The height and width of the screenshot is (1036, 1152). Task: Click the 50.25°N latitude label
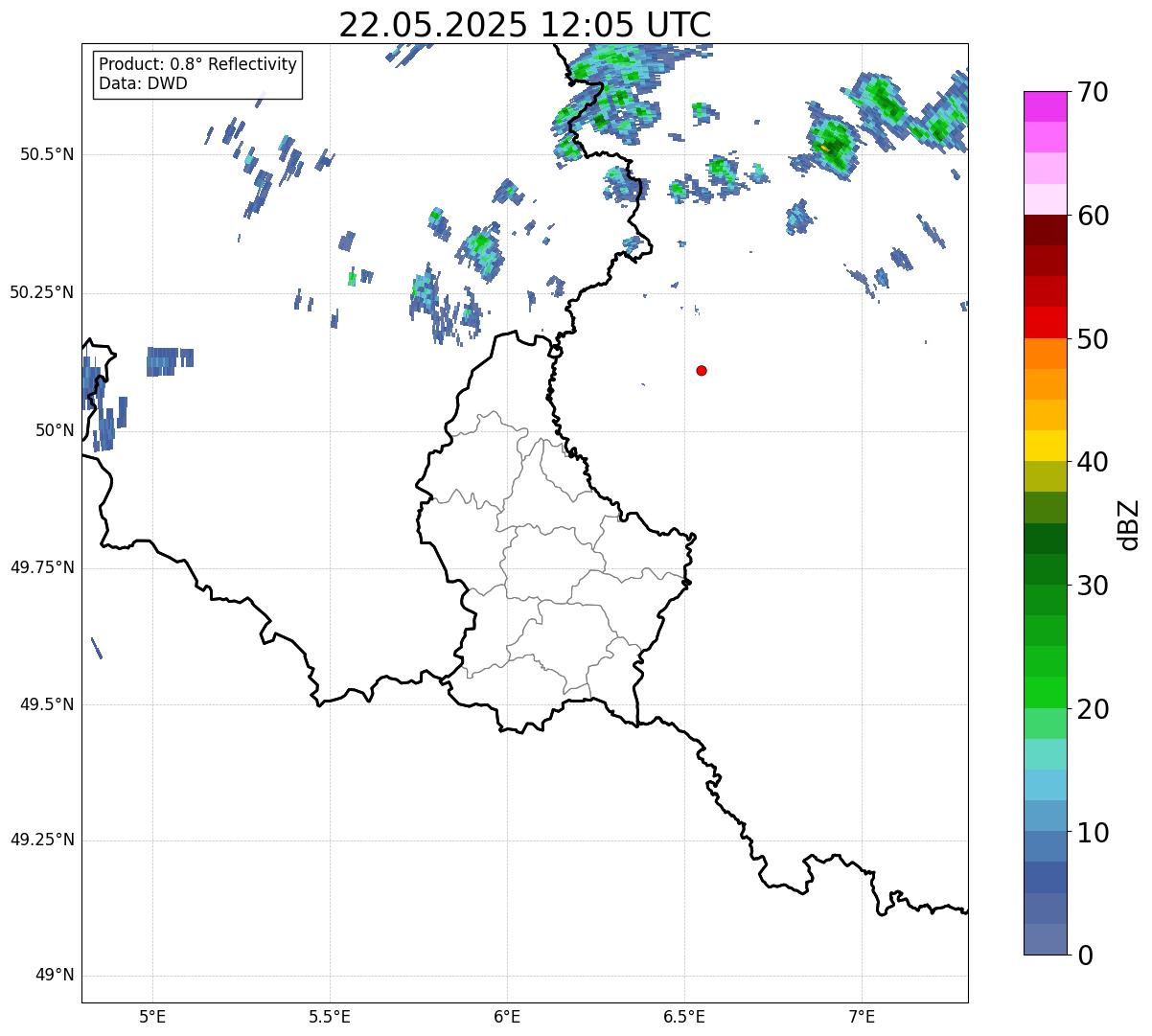[41, 292]
